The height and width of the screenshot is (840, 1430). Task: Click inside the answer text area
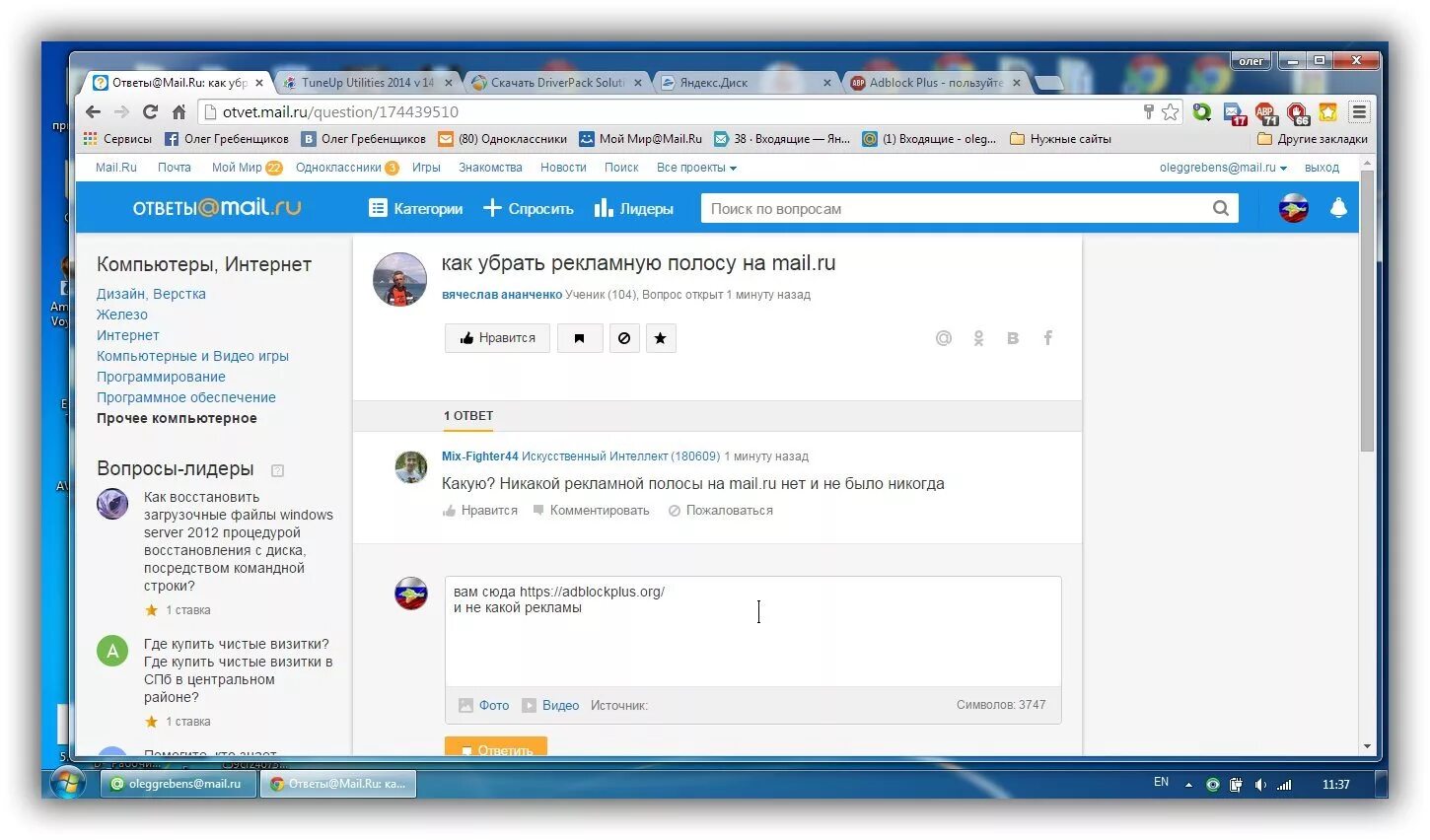[753, 631]
